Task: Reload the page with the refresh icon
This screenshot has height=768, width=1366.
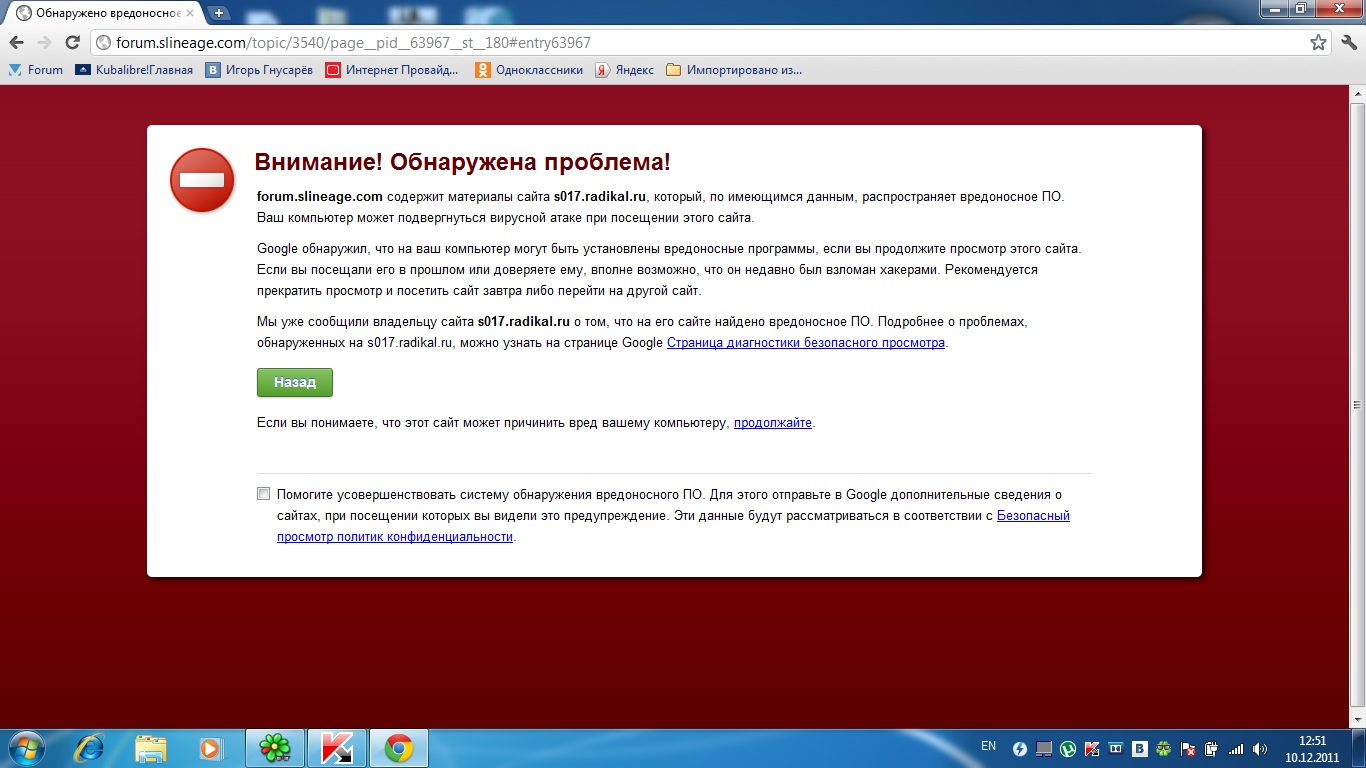Action: click(x=72, y=43)
